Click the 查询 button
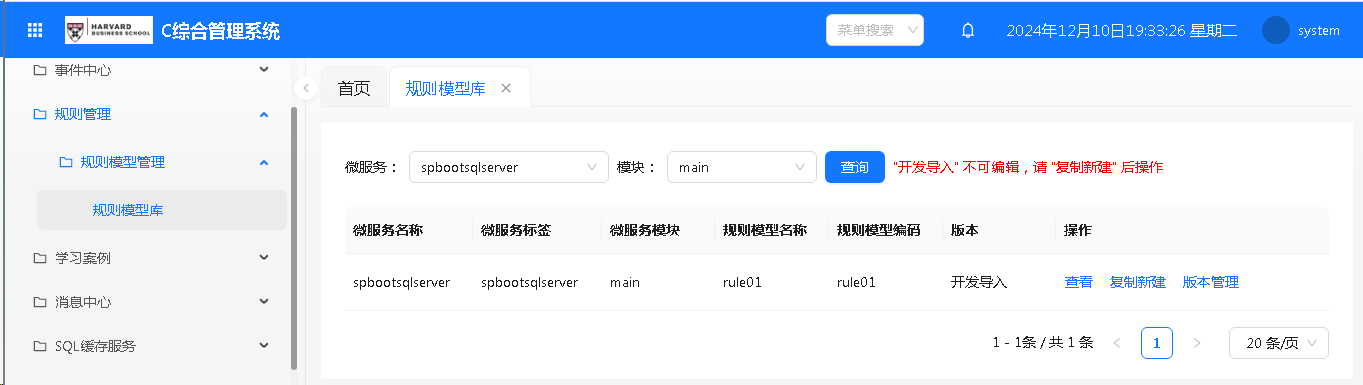This screenshot has width=1363, height=385. pos(855,167)
